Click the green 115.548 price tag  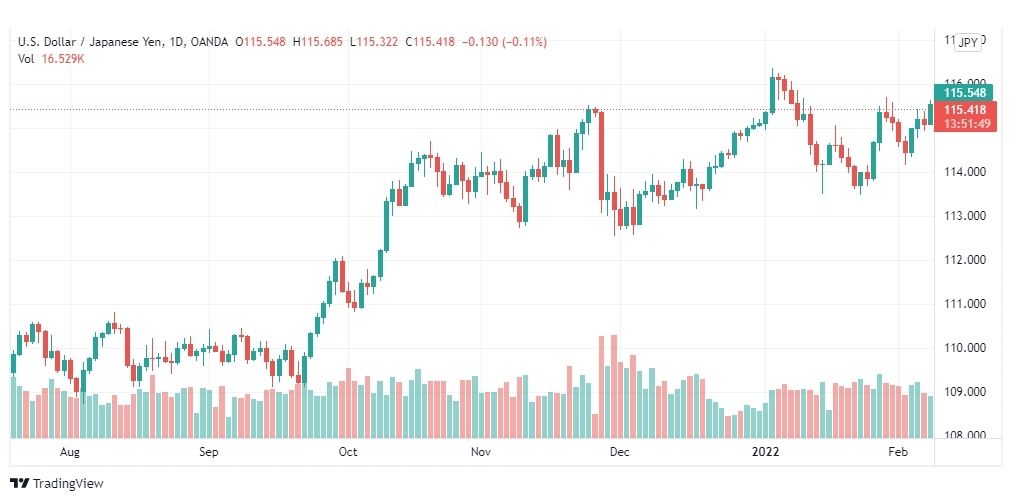pos(963,92)
